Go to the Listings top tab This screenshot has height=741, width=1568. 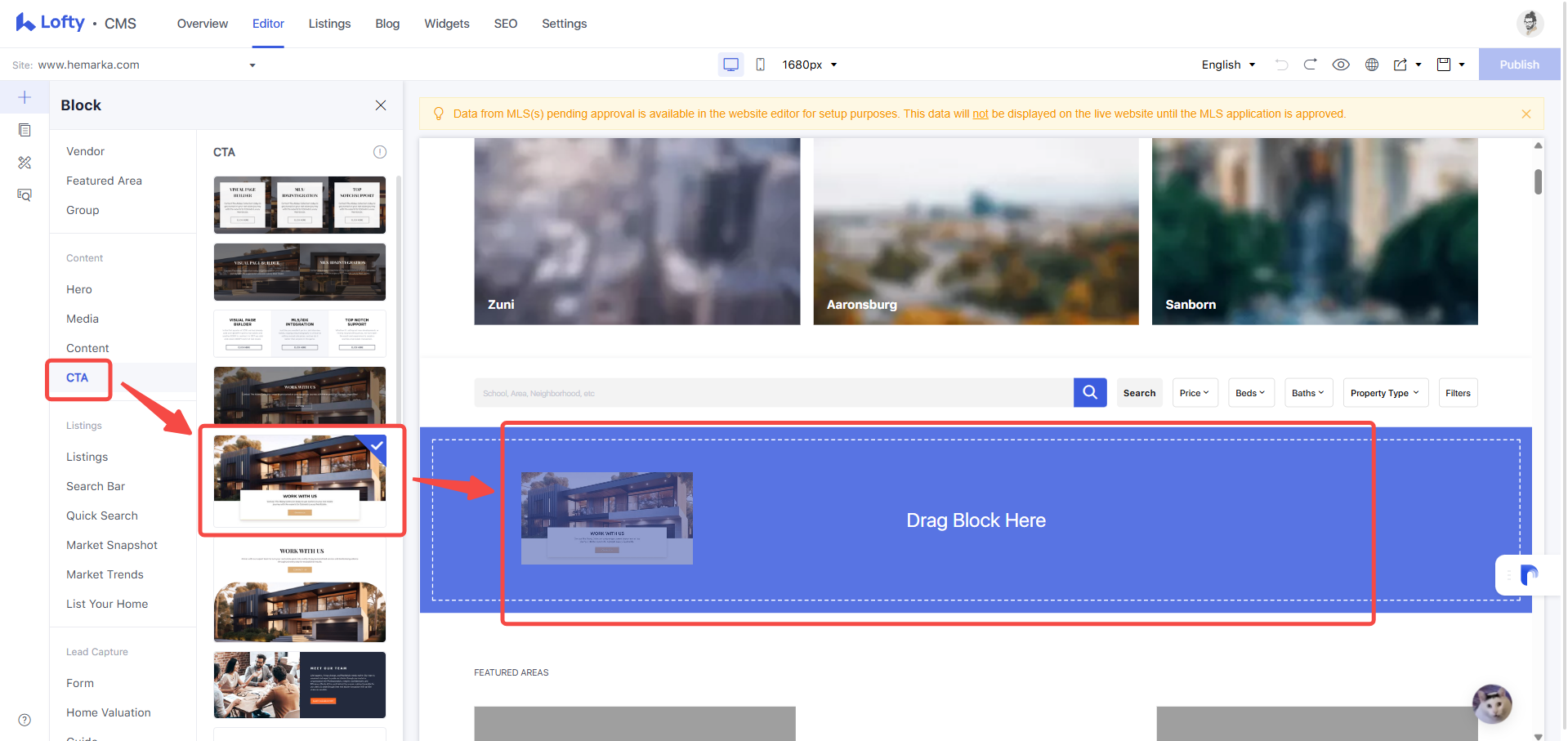tap(329, 24)
